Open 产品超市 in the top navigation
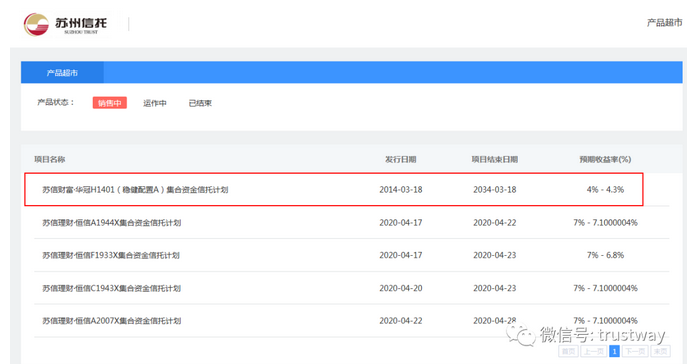690x364 pixels. (664, 22)
